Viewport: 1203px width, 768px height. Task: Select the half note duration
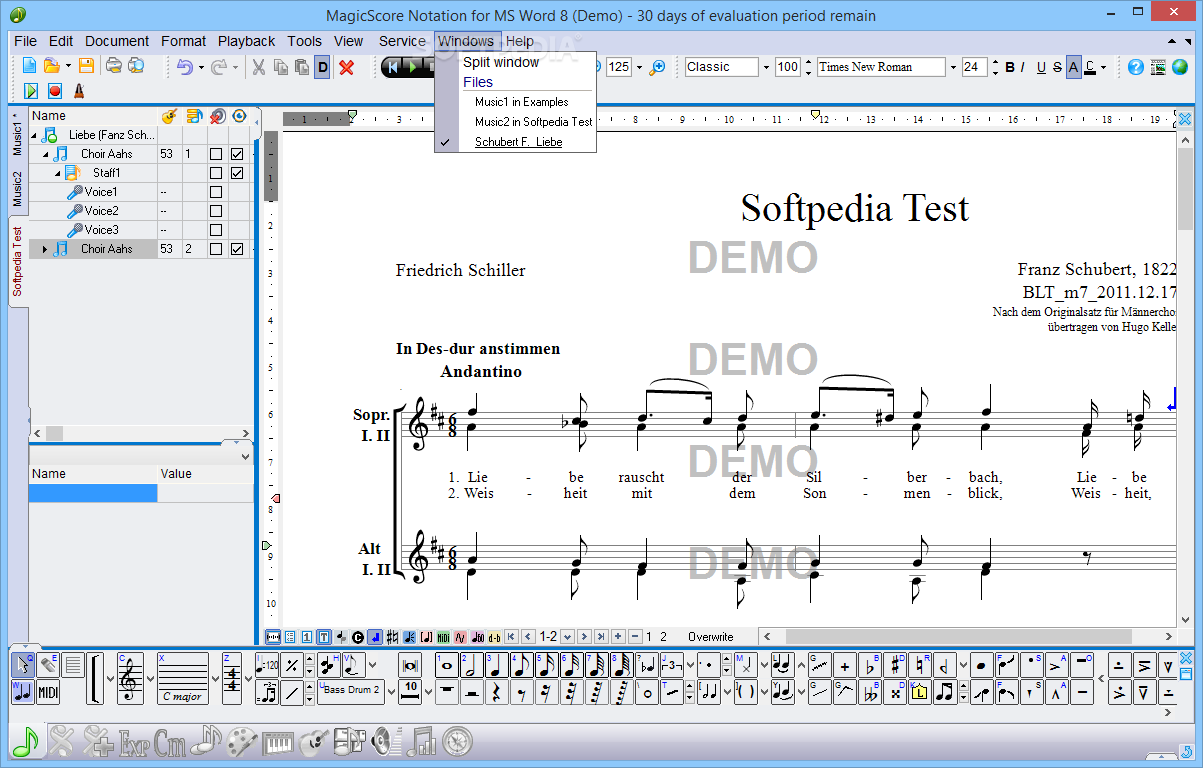tap(472, 665)
